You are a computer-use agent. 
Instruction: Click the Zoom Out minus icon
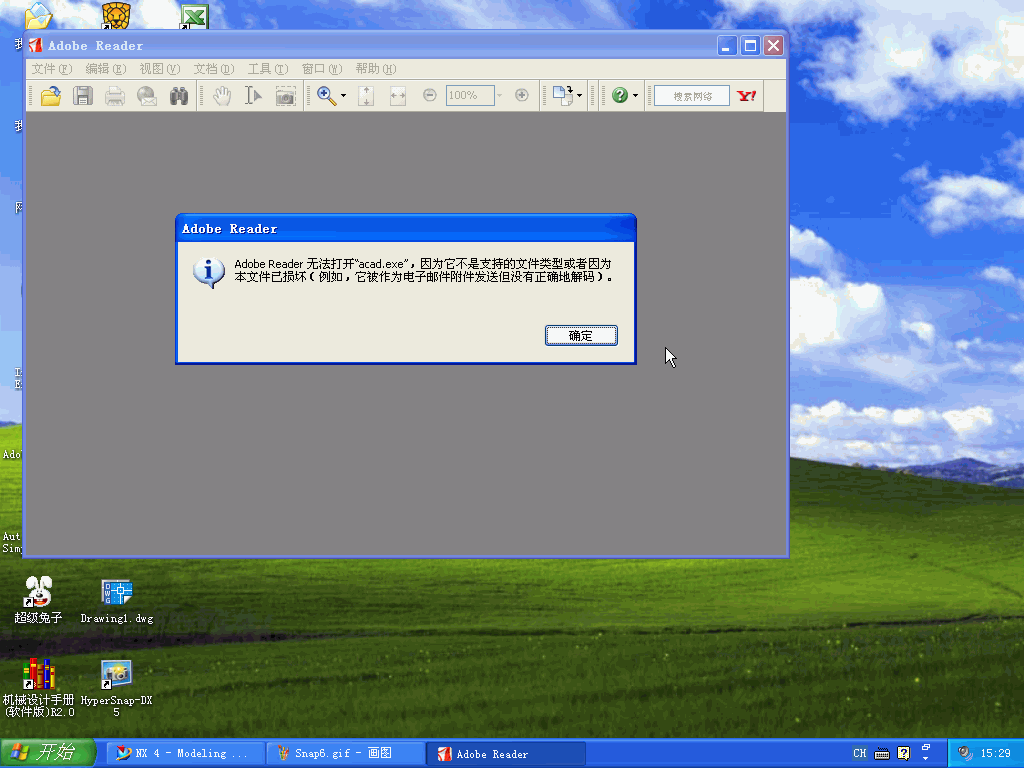pyautogui.click(x=430, y=95)
